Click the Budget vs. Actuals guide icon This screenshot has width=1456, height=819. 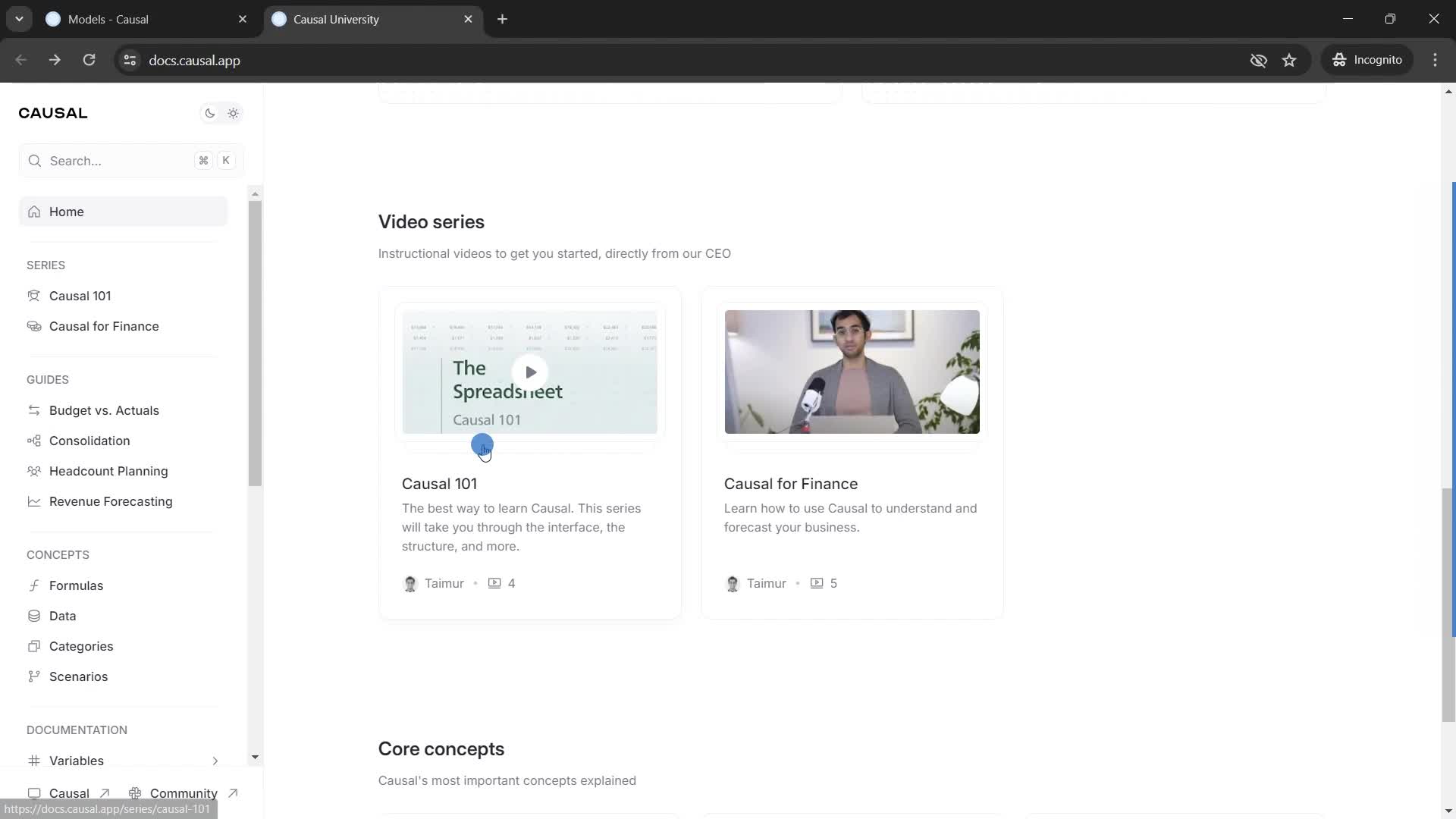(x=34, y=410)
